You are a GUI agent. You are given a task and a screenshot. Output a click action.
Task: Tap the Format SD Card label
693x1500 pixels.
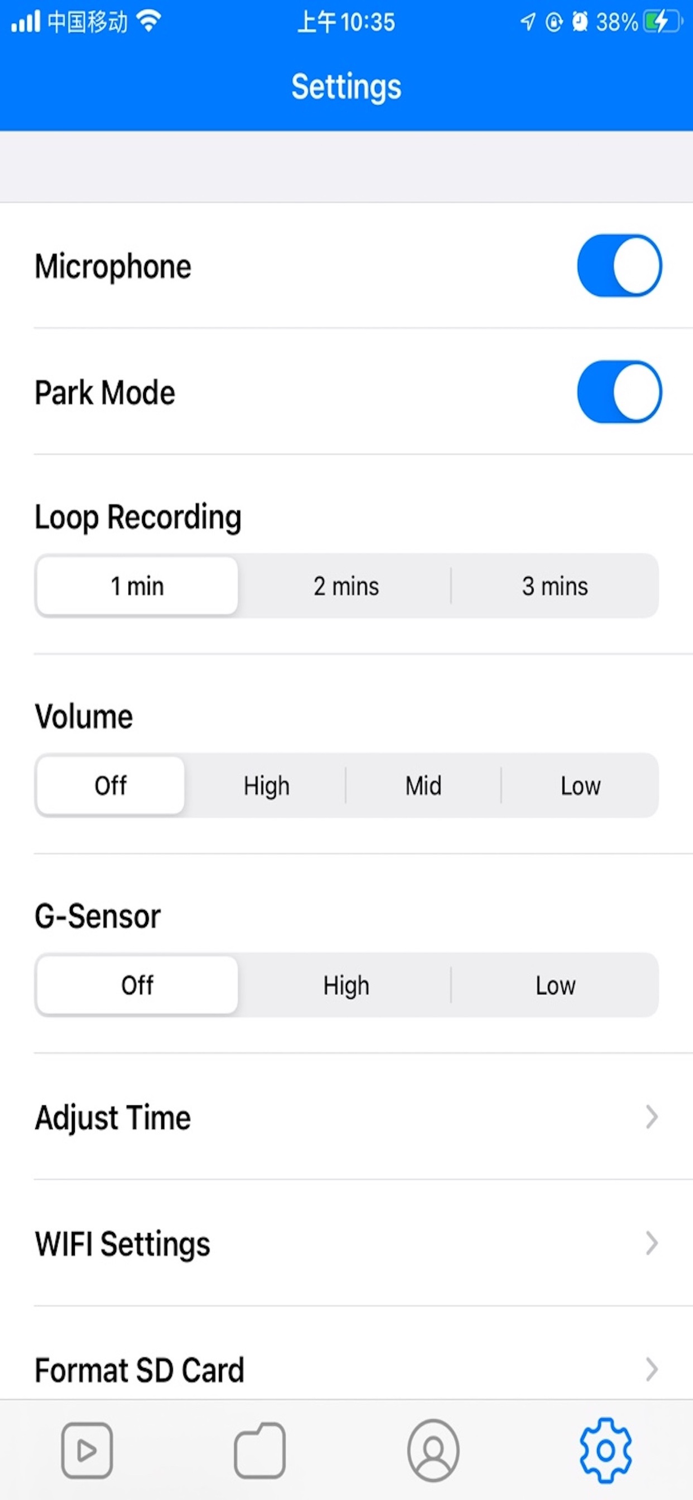[139, 1370]
